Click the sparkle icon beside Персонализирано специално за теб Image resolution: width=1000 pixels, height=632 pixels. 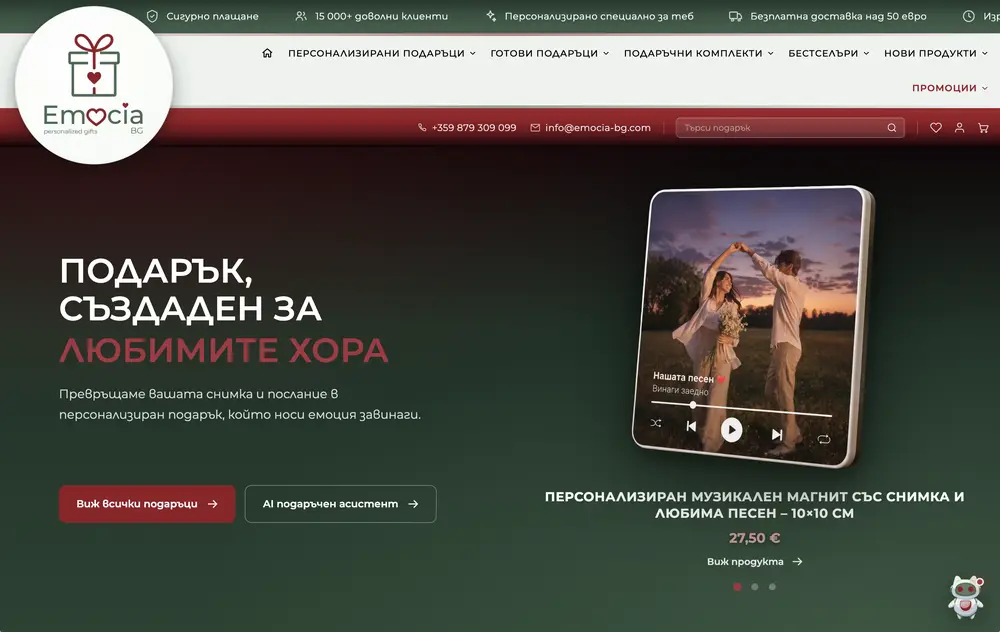tap(491, 16)
